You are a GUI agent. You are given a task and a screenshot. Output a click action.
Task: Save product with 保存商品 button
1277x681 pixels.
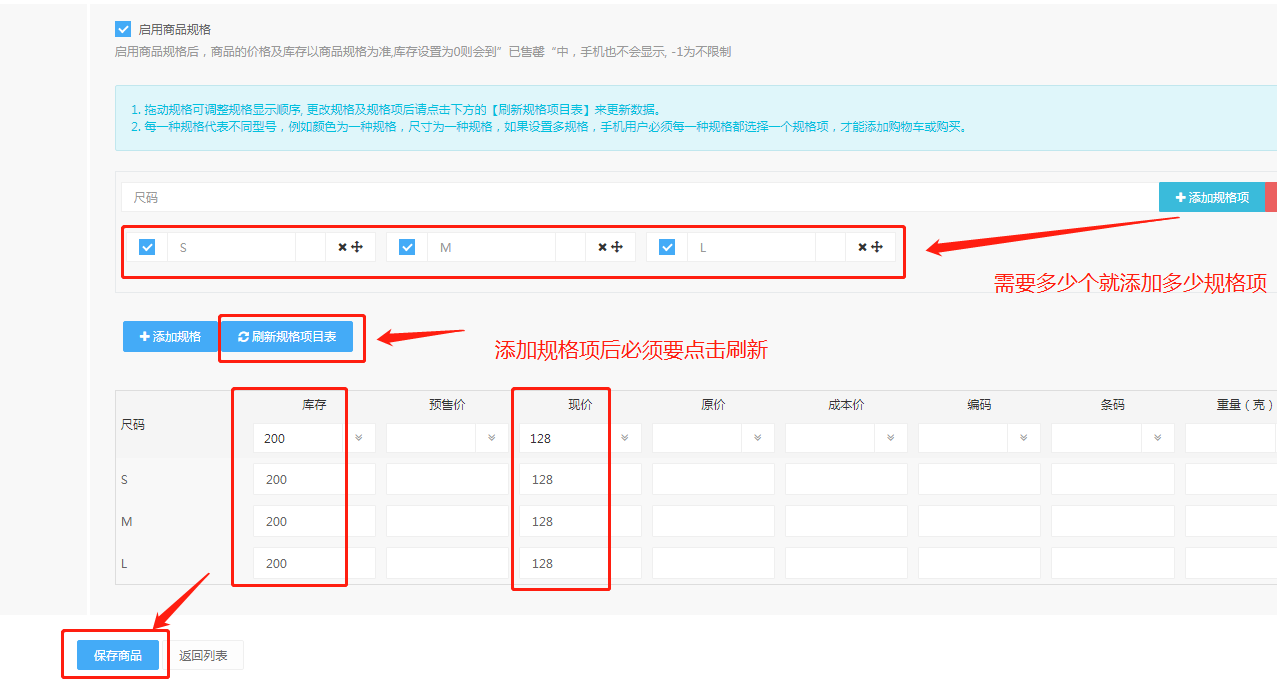point(118,656)
